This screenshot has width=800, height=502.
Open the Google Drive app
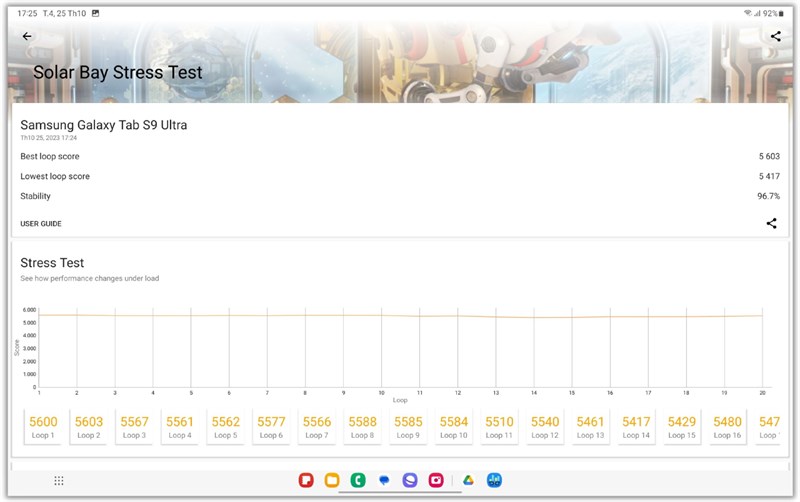tap(468, 480)
